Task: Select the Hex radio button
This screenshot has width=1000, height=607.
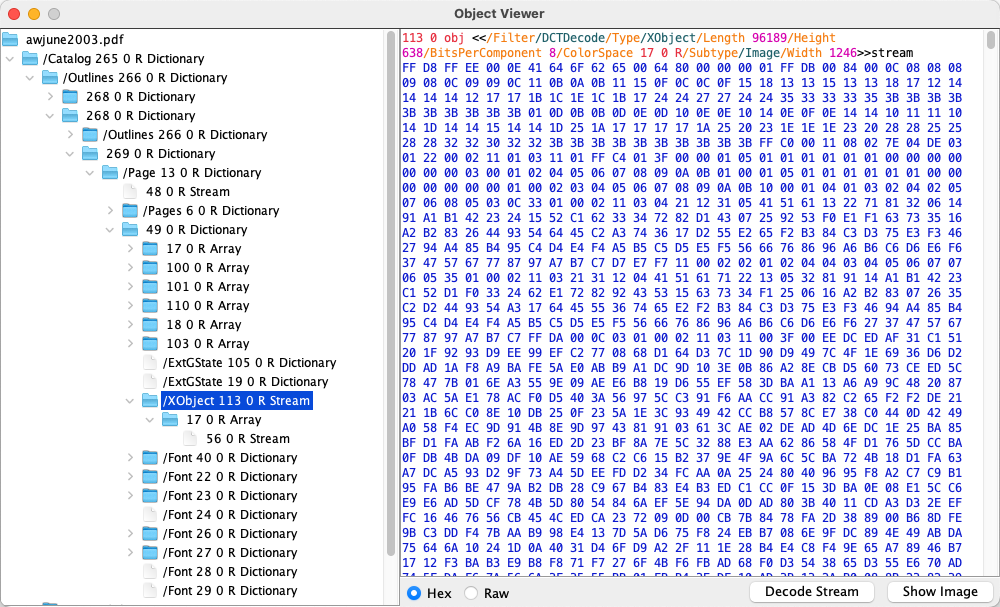Action: coord(414,593)
